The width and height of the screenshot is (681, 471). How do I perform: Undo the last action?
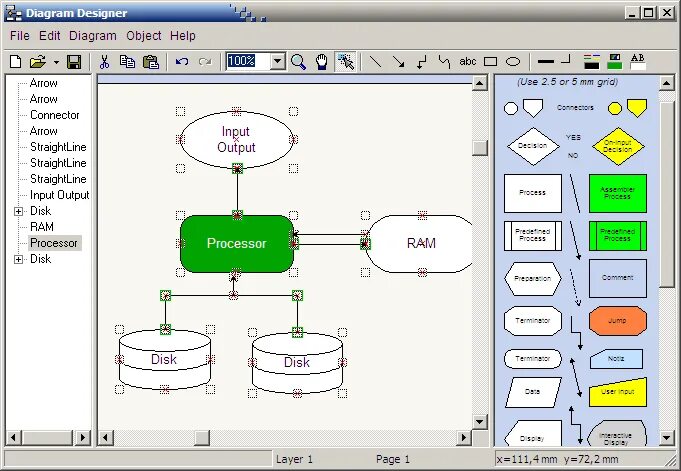click(x=182, y=62)
